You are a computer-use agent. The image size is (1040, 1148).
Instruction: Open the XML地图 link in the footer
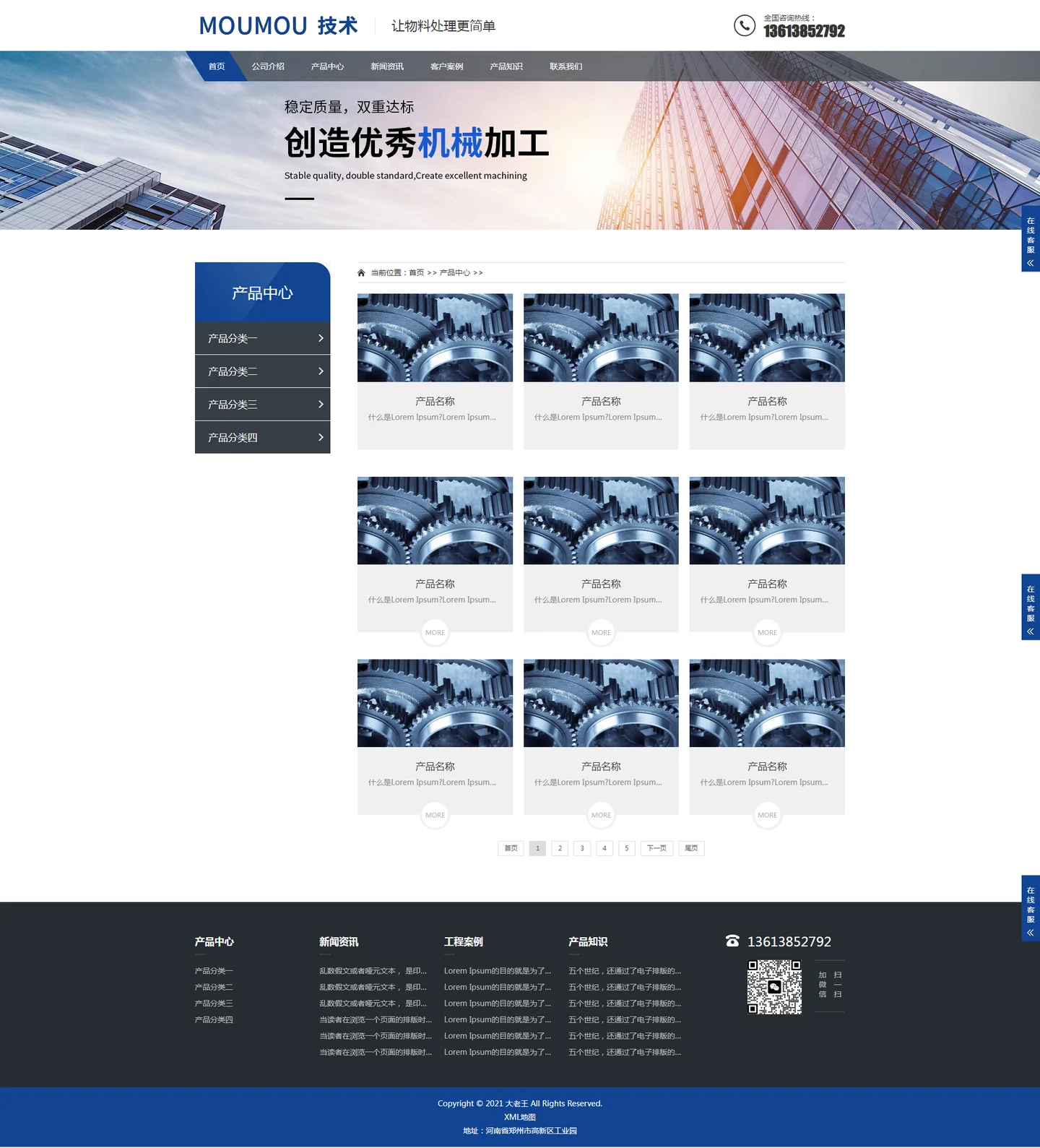(520, 1117)
